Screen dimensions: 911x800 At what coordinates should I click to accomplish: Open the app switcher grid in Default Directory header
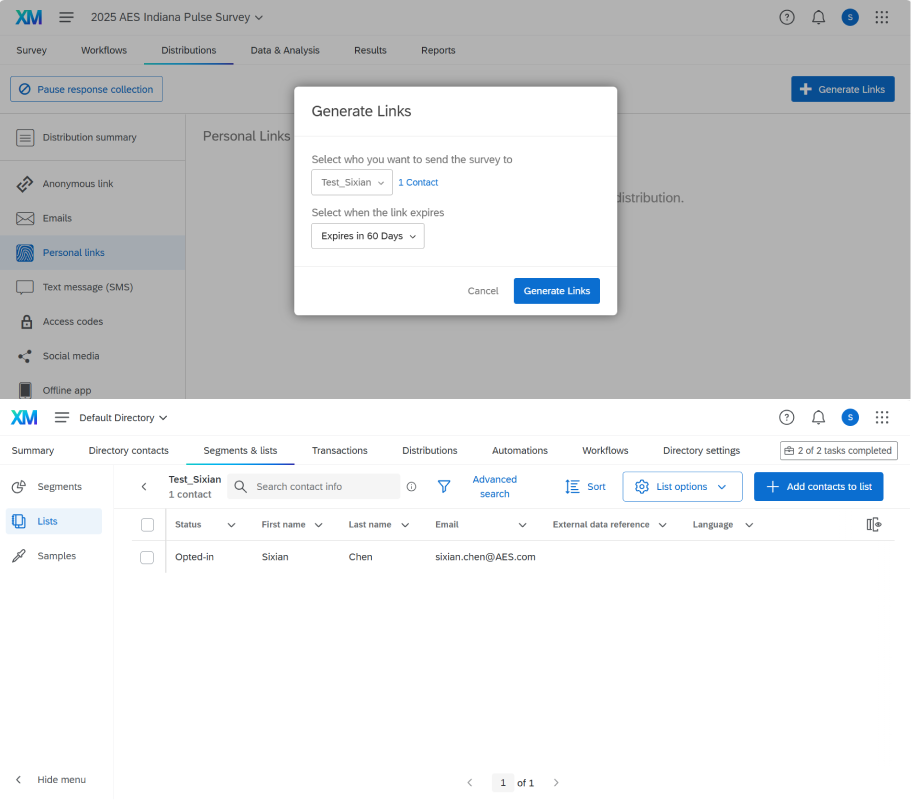point(882,417)
